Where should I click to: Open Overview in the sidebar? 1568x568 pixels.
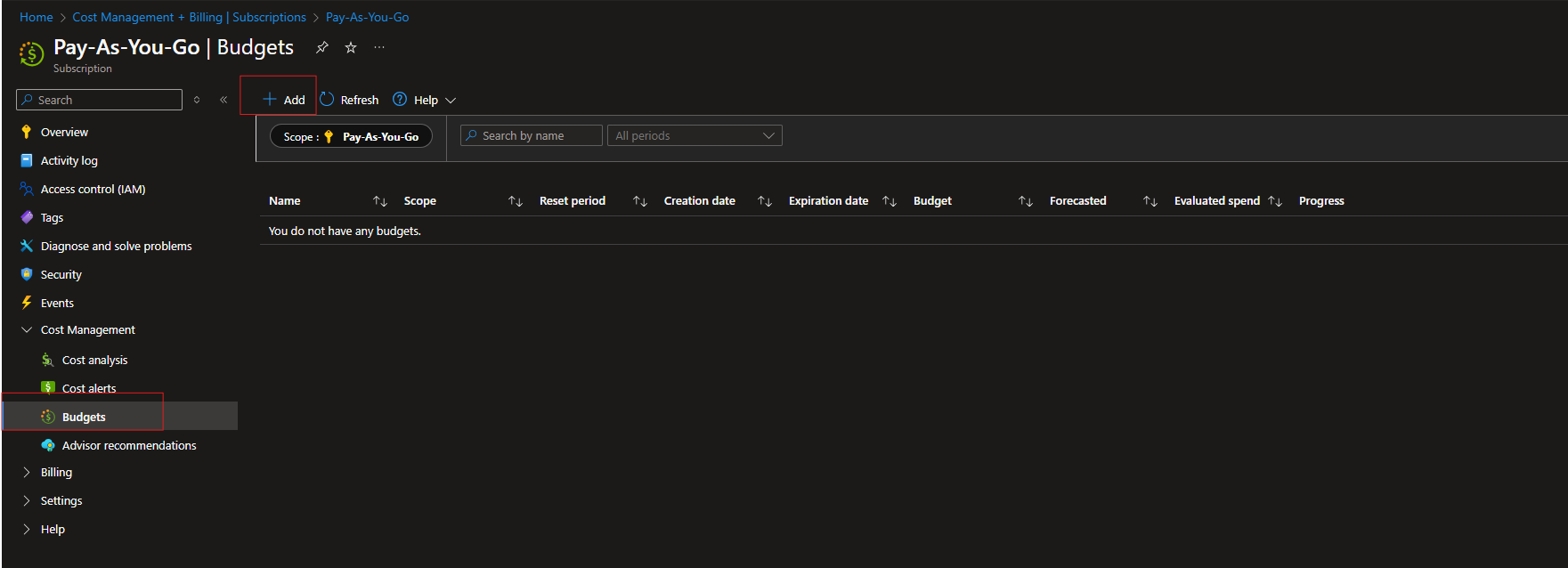64,132
